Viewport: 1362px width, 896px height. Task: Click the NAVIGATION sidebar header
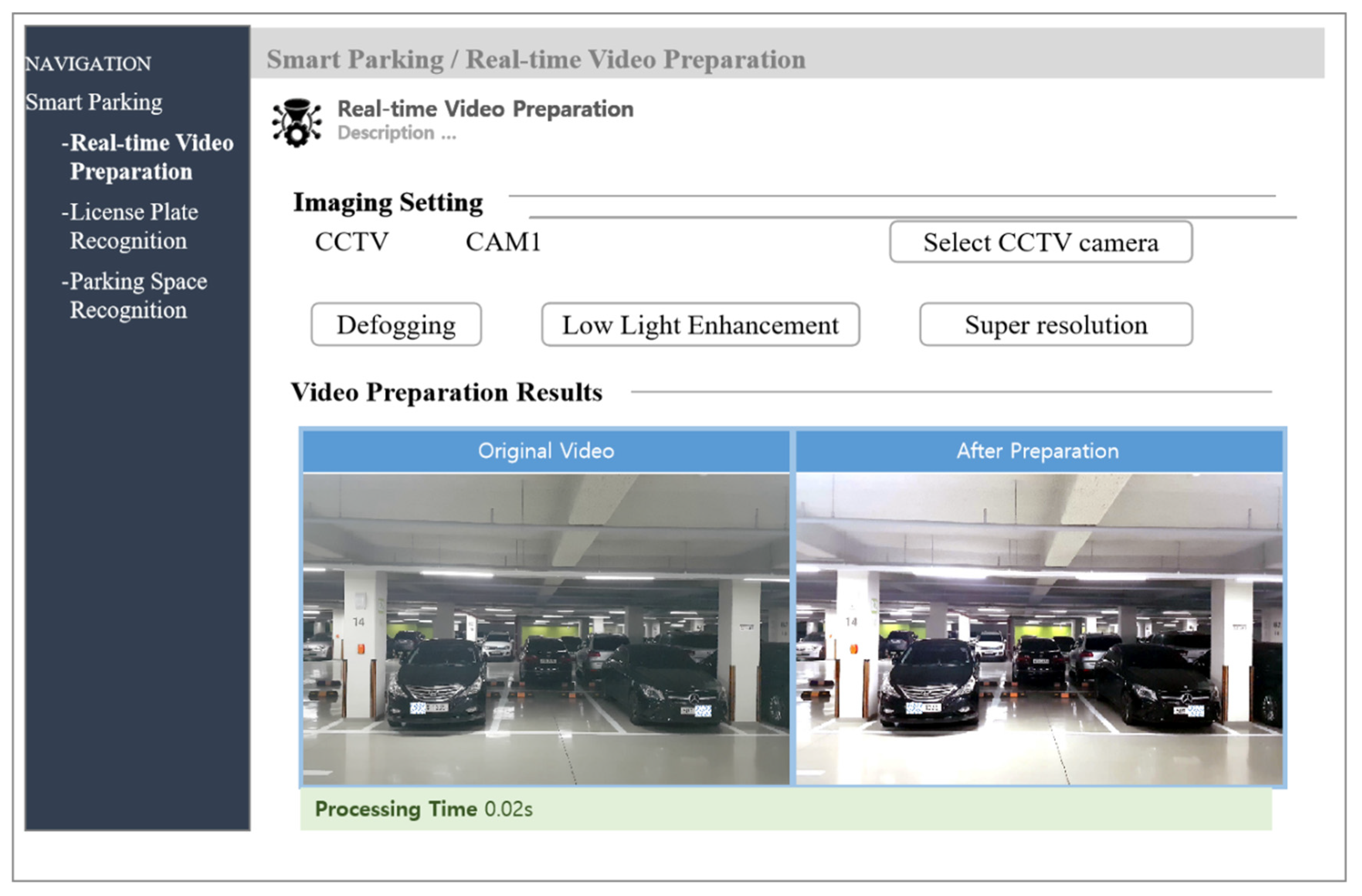pyautogui.click(x=88, y=64)
